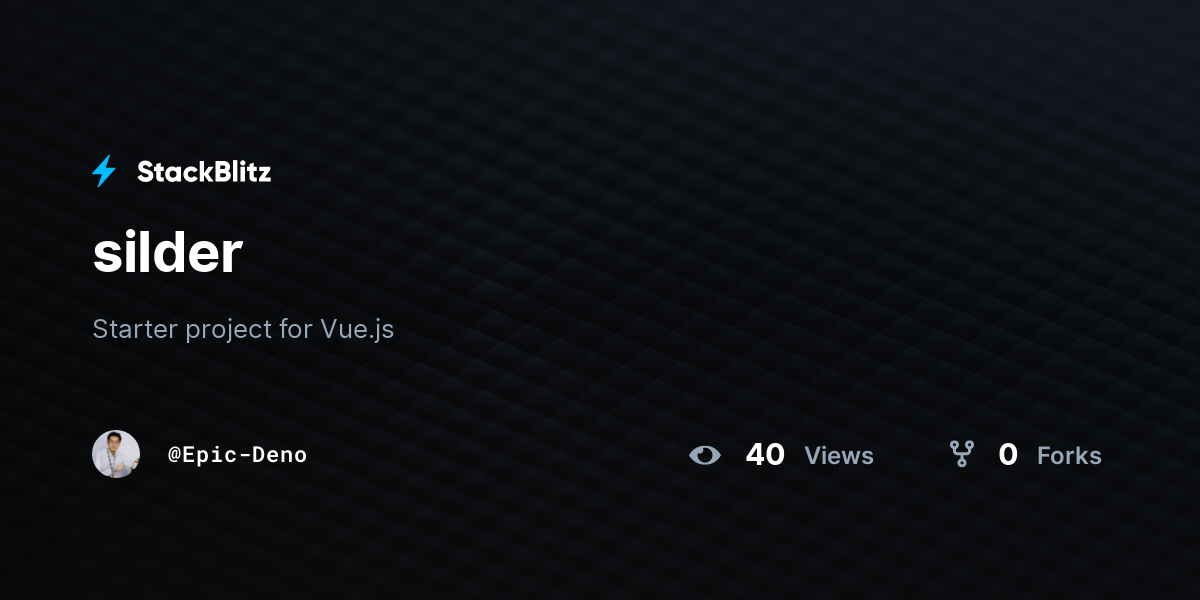Image resolution: width=1200 pixels, height=600 pixels.
Task: Click the letter s starting silder
Action: [104, 257]
